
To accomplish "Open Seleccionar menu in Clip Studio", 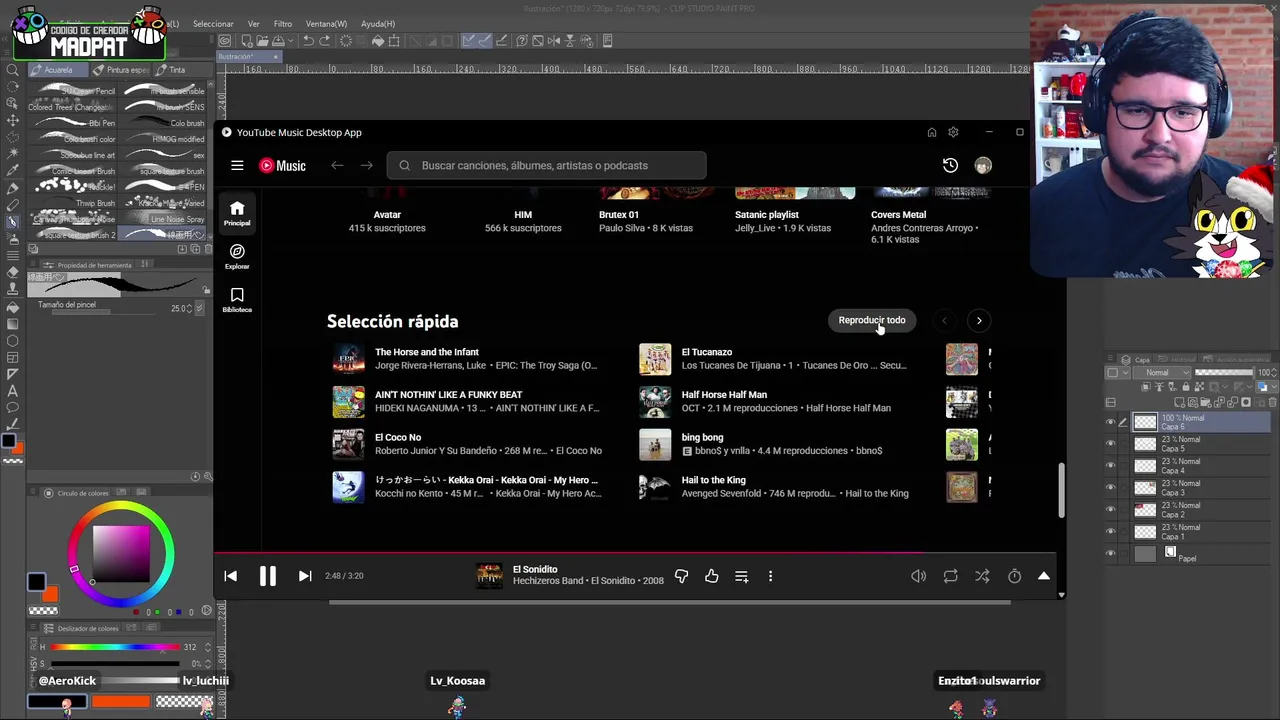I will click(213, 24).
